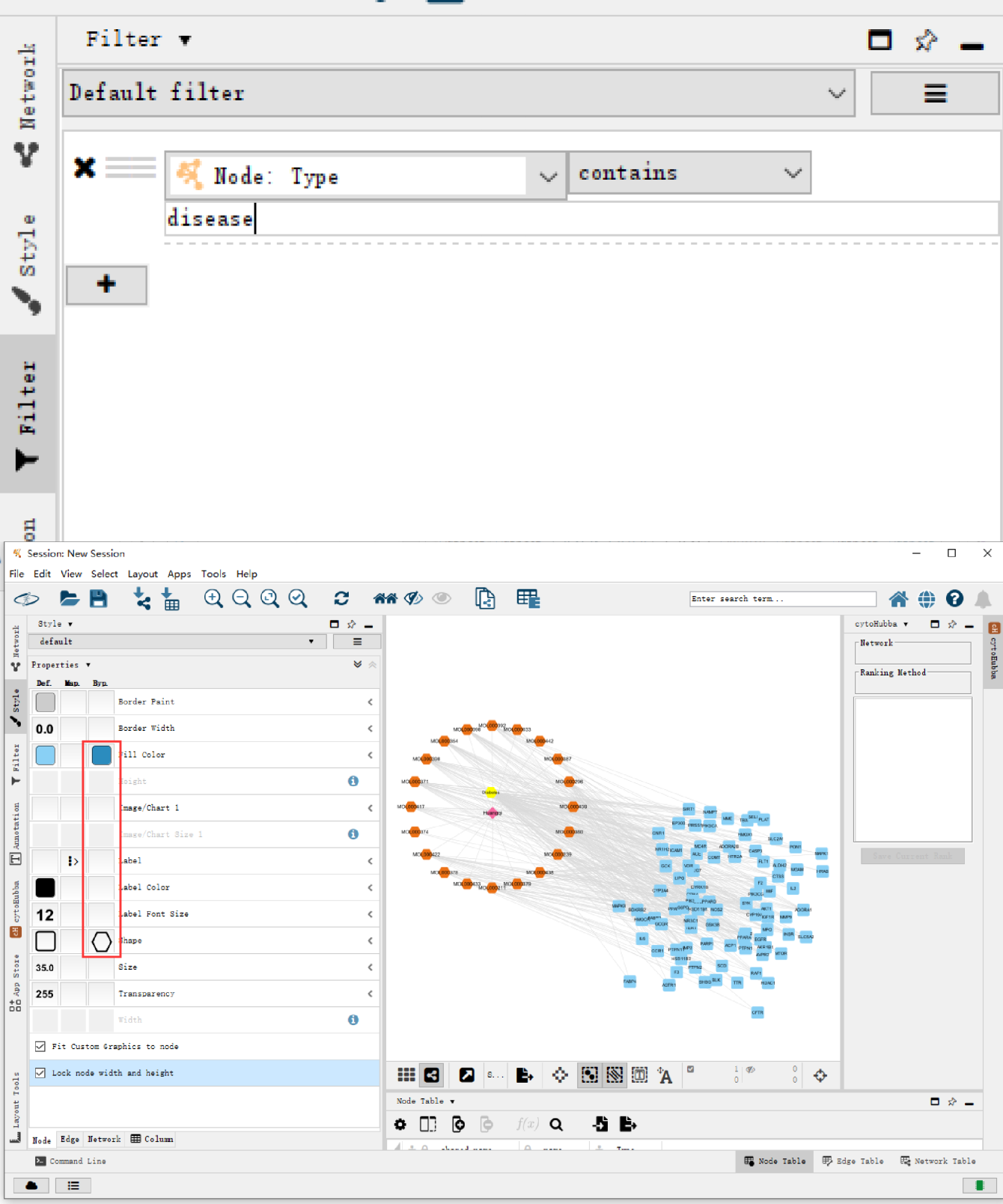Open the contains operator dropdown
The width and height of the screenshot is (1003, 1204).
pos(689,173)
